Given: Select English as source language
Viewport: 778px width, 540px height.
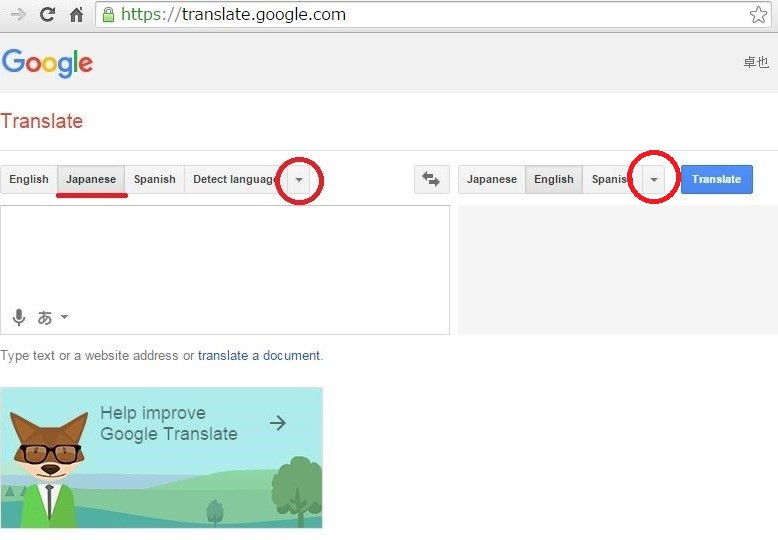Looking at the screenshot, I should click(29, 179).
